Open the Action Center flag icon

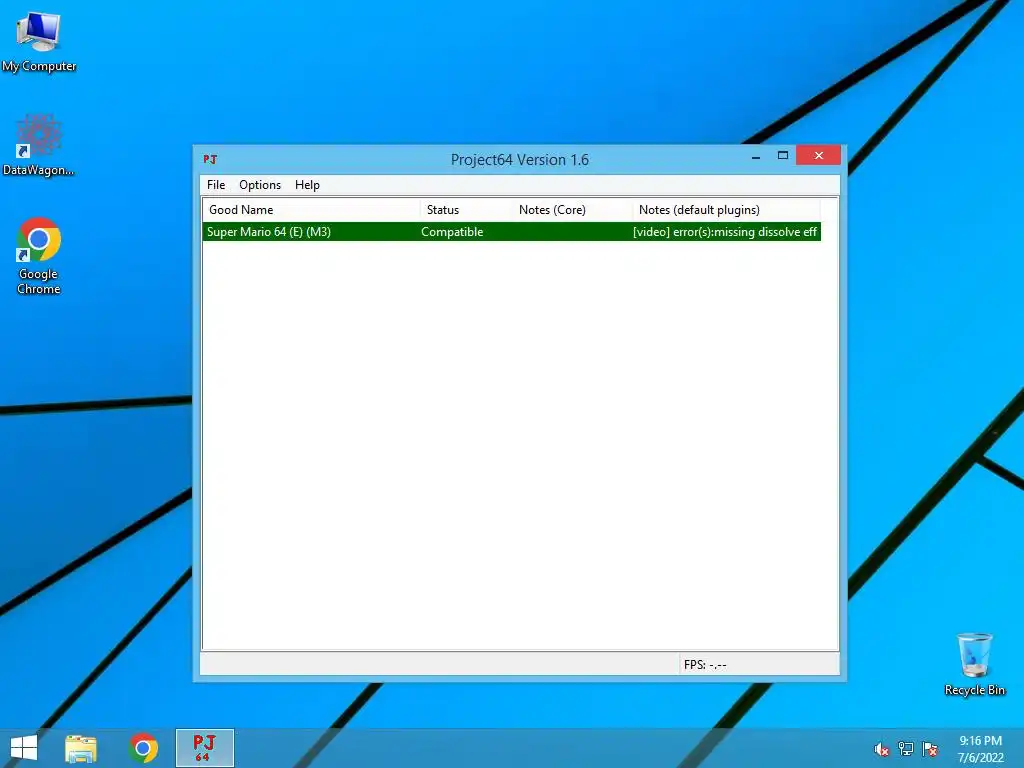930,749
